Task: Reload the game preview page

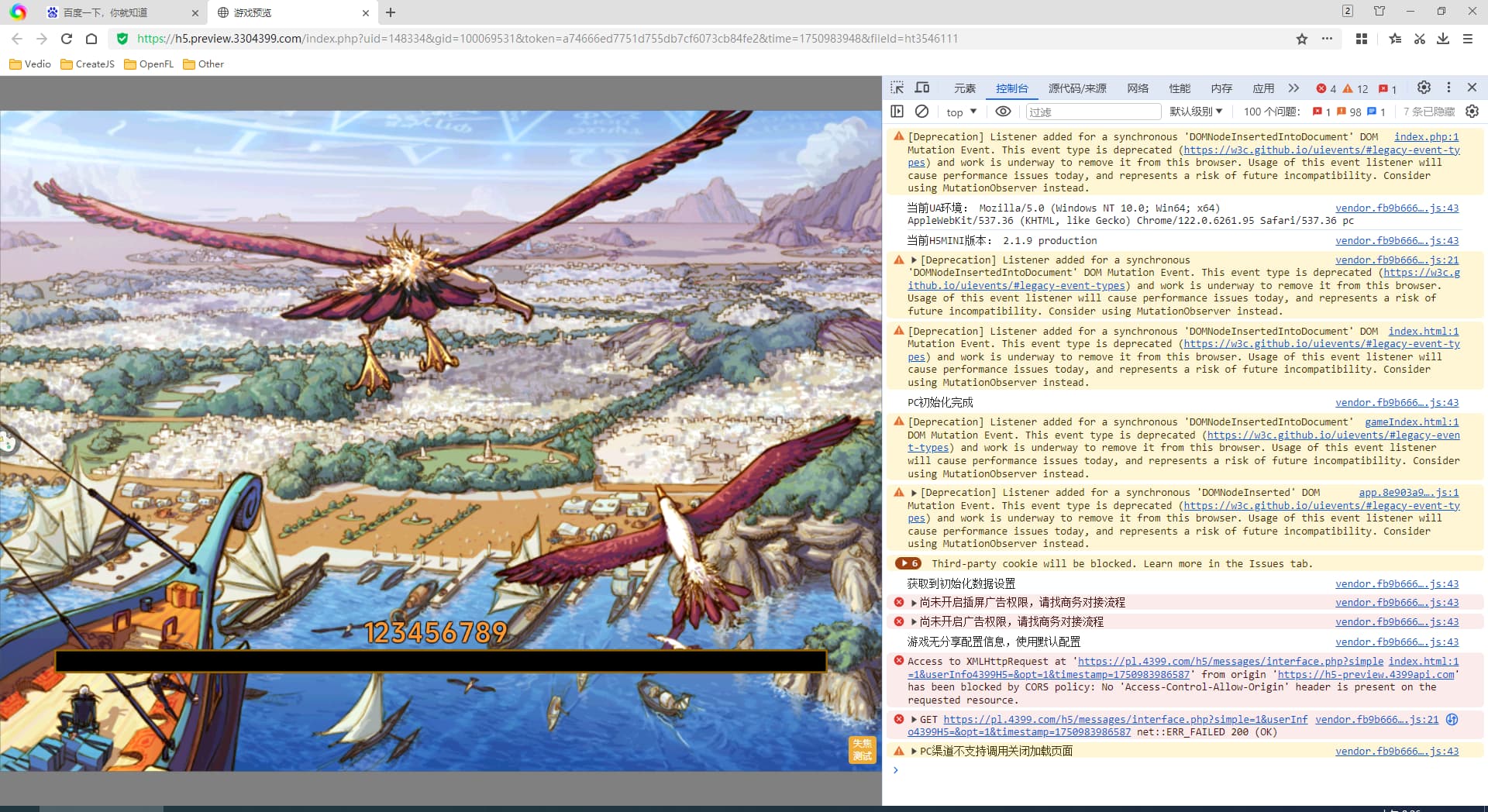Action: click(67, 39)
